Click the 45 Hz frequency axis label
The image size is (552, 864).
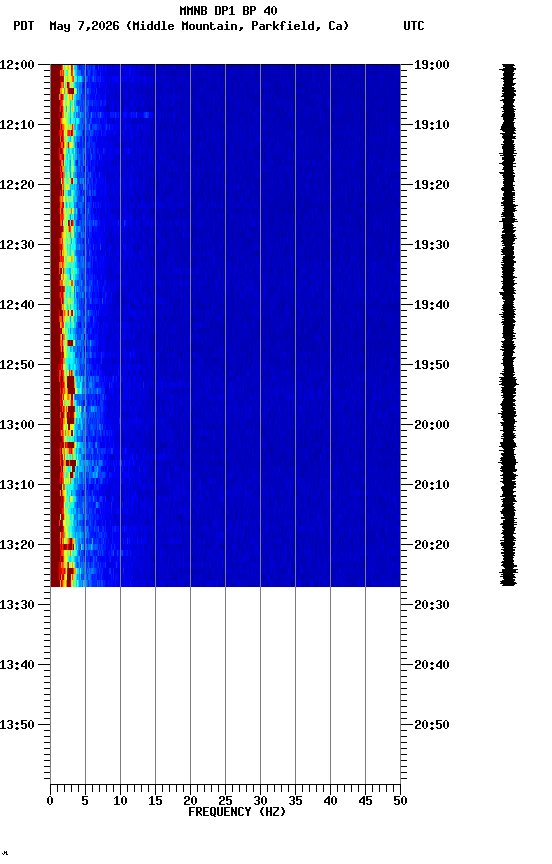click(x=365, y=801)
